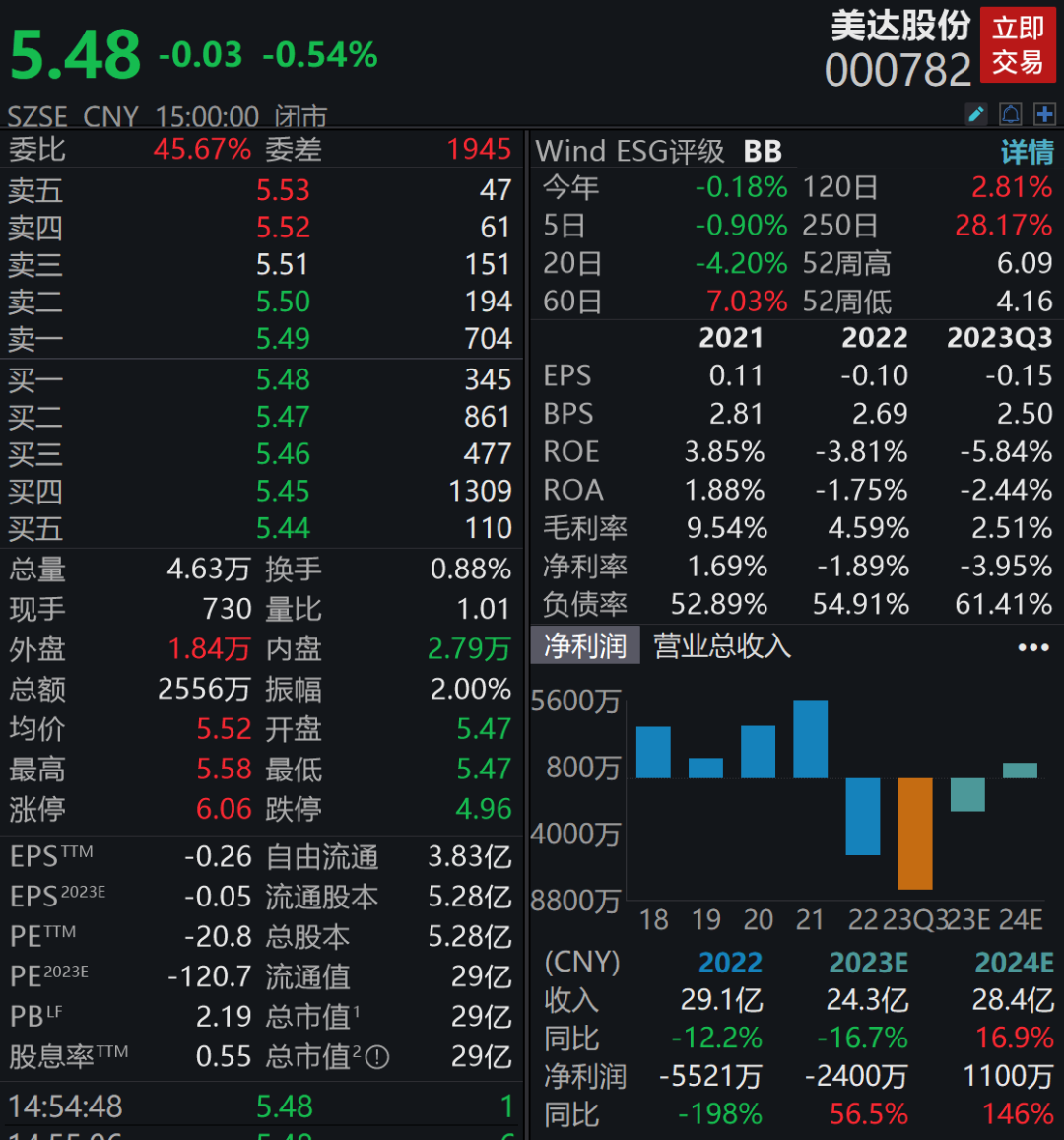Select the 买一 bid price 5.48
1064x1140 pixels.
(x=283, y=379)
